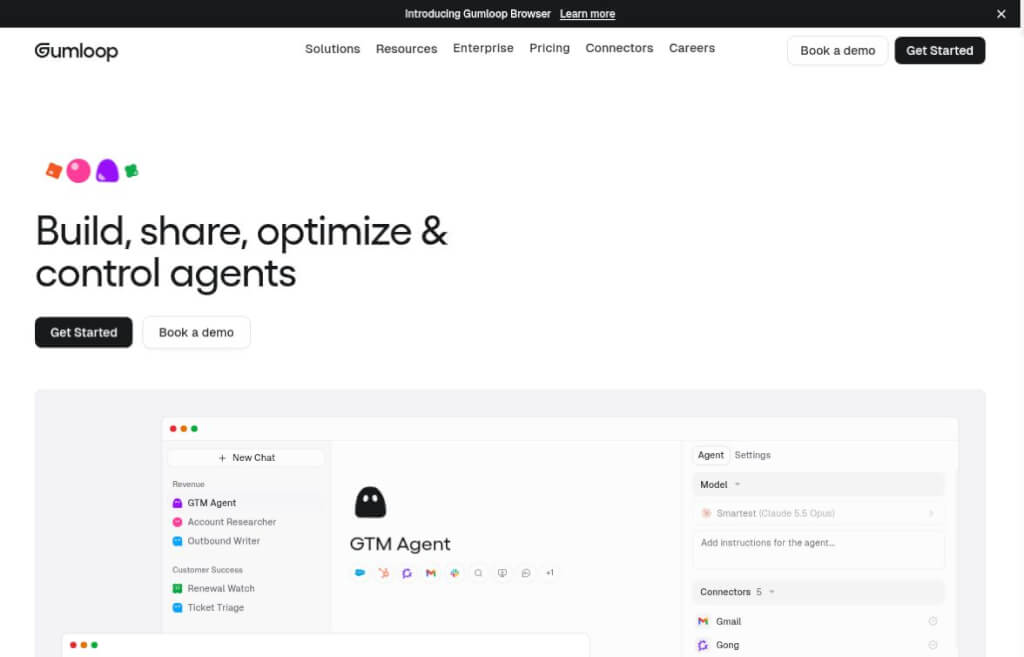This screenshot has width=1024, height=657.
Task: Open the Gumloop logo home link
Action: [76, 51]
